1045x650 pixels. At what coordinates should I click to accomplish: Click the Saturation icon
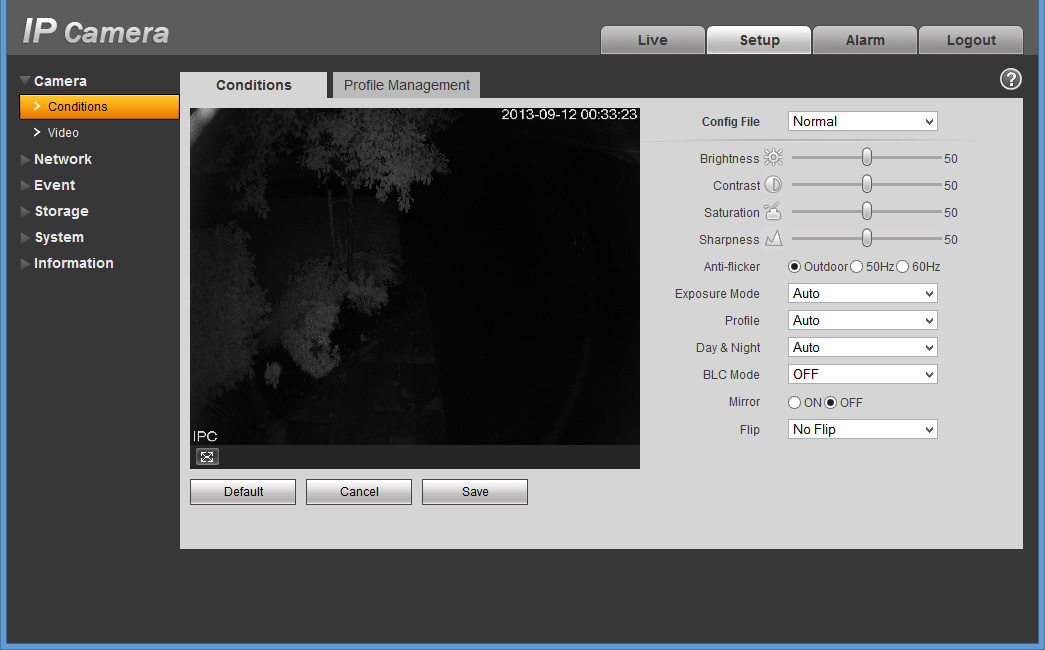pos(773,211)
